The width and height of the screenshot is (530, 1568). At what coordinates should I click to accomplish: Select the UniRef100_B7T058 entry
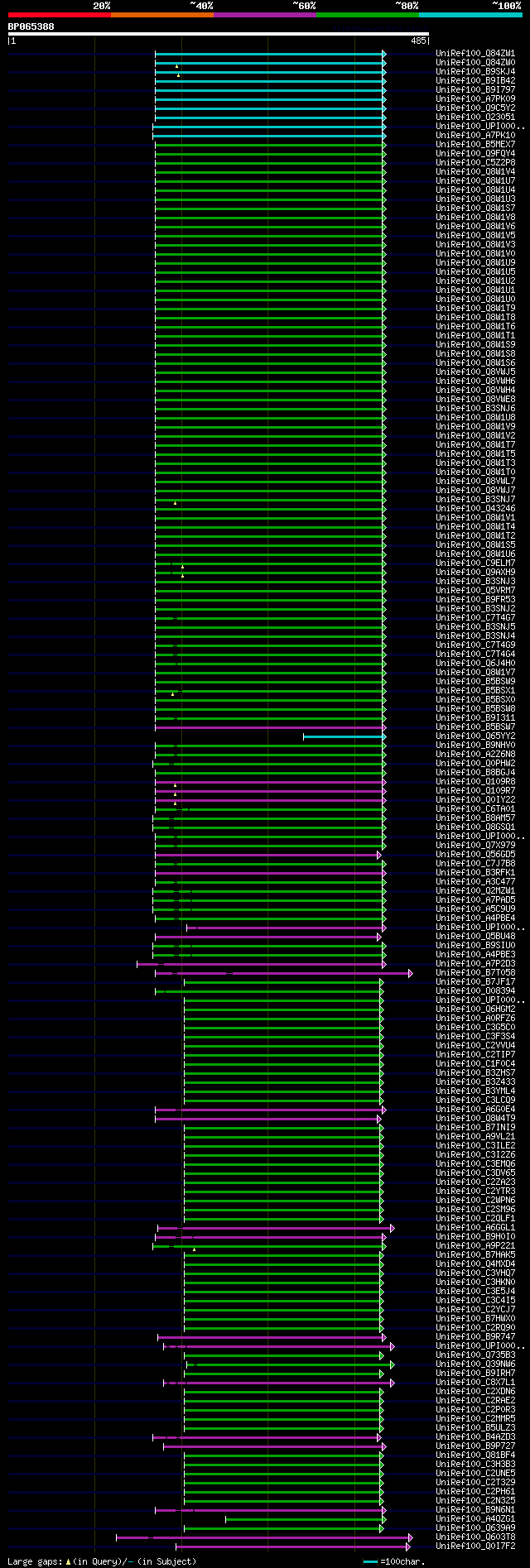[475, 973]
